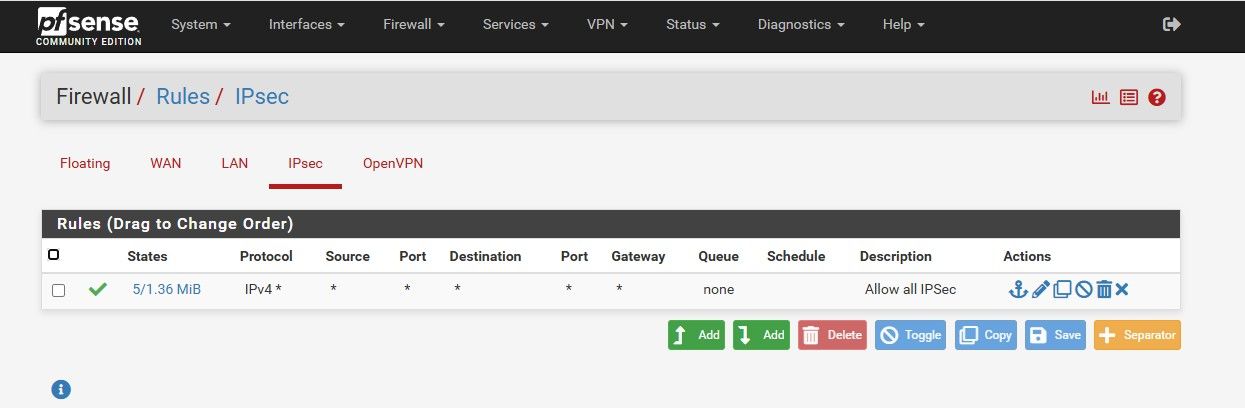Tick the checkbox for the IPv4 rule row
1245x408 pixels.
pos(58,290)
